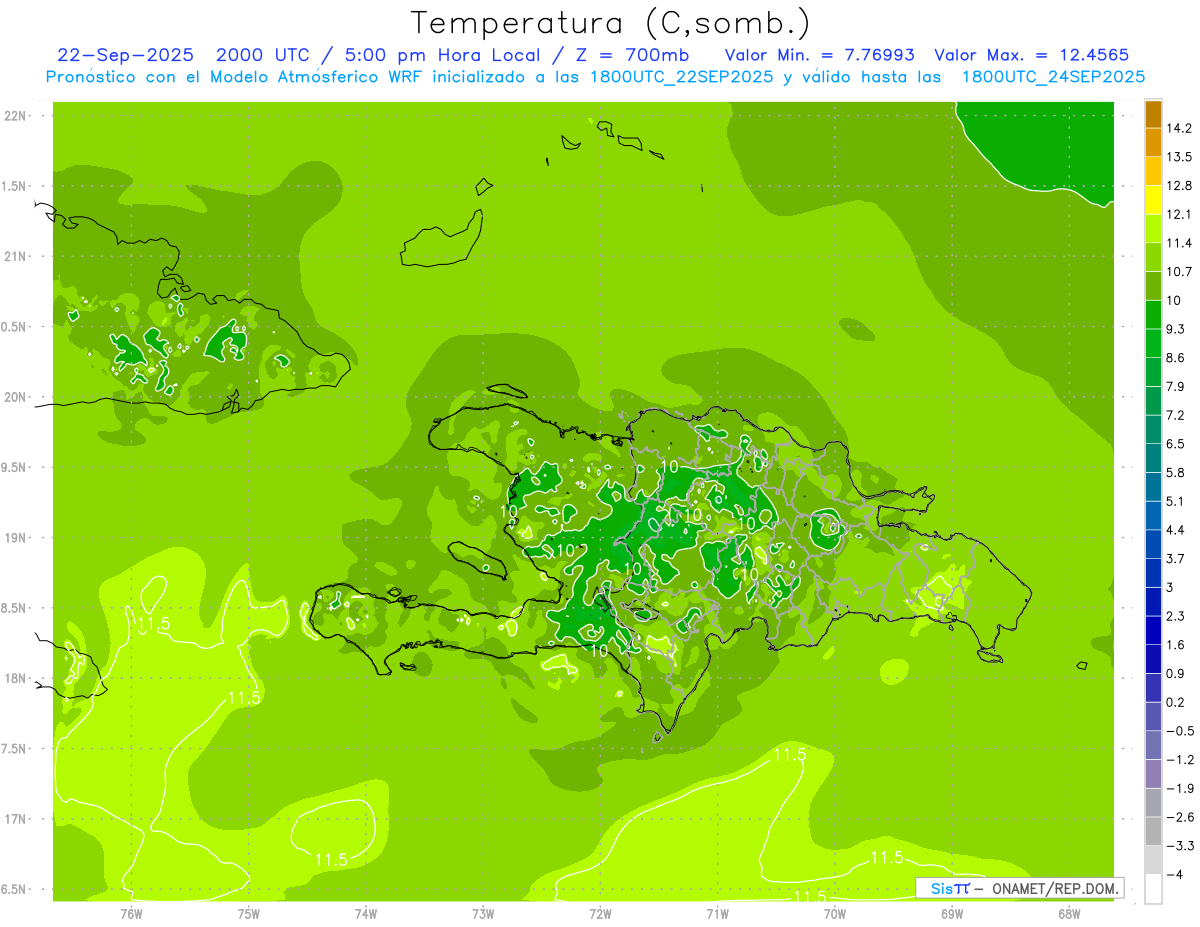Screen dimensions: 1200x927
Task: Click the white swatch at the legend bottom
Action: pos(1153,889)
